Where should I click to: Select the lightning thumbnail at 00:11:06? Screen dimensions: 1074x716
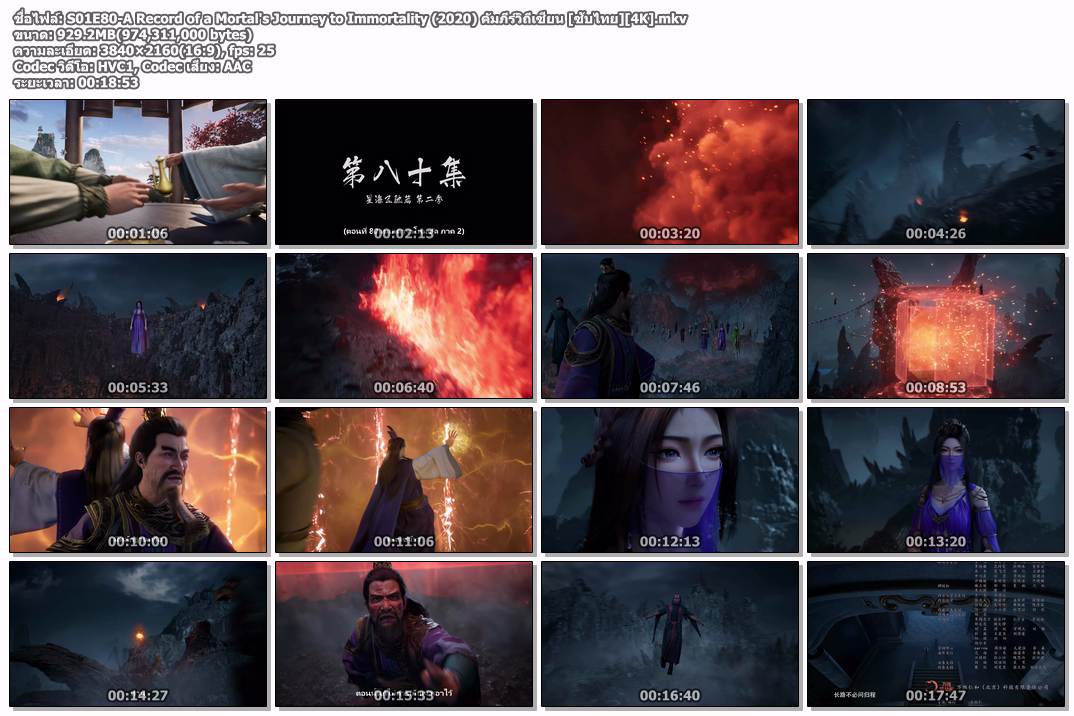(x=404, y=480)
